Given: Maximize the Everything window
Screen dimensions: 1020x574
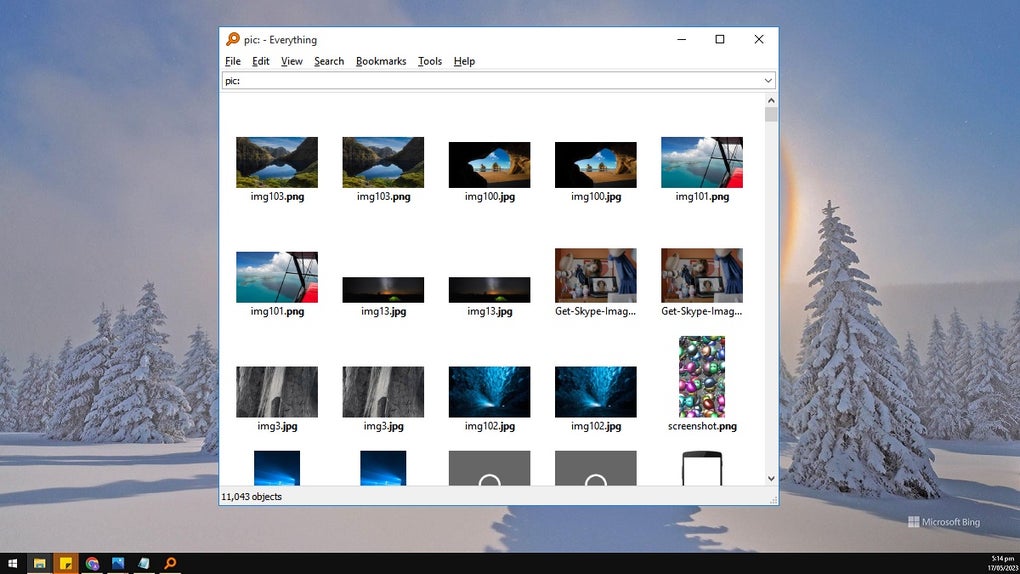Looking at the screenshot, I should 720,40.
